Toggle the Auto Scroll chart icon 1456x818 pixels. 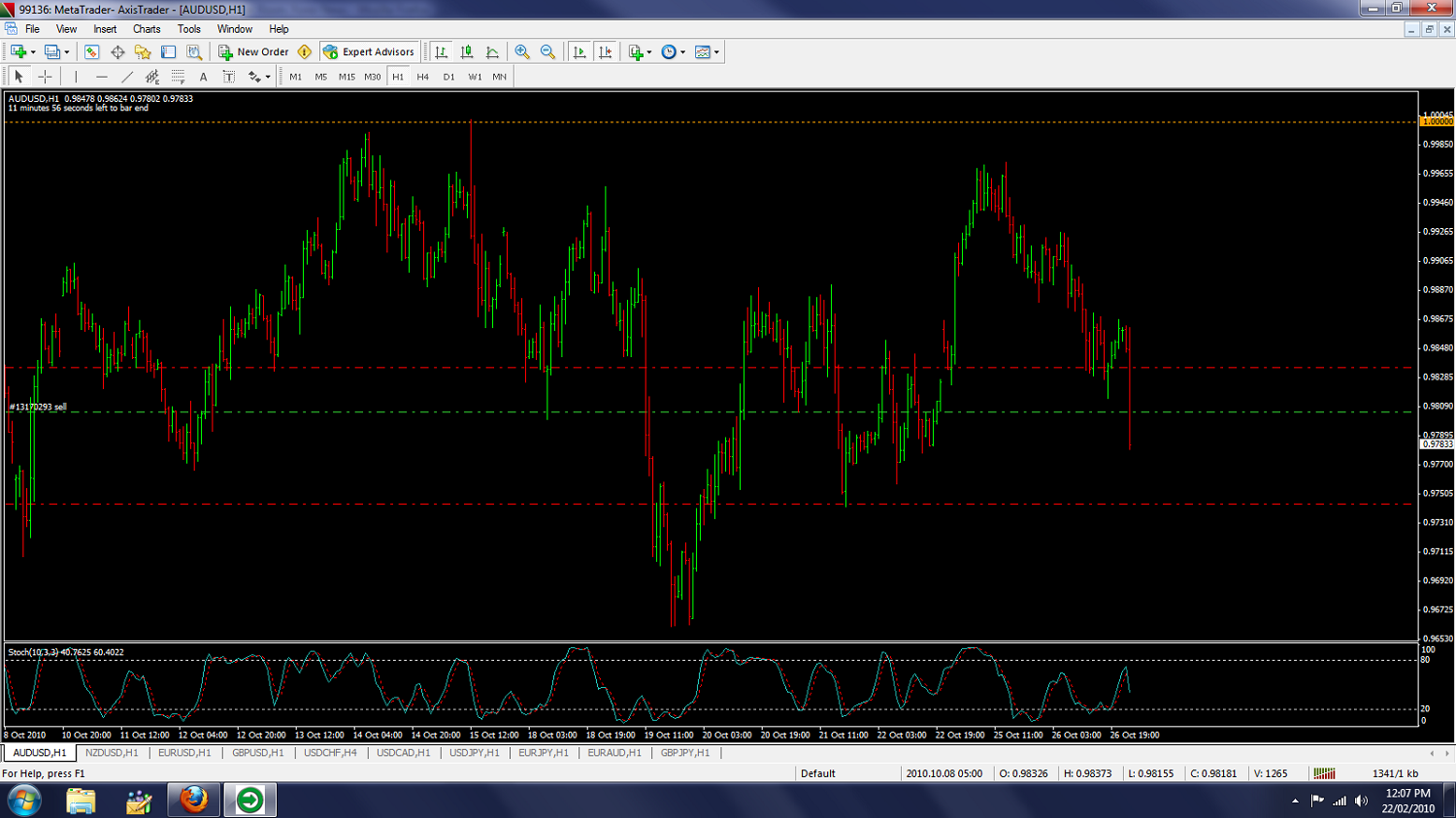point(579,52)
